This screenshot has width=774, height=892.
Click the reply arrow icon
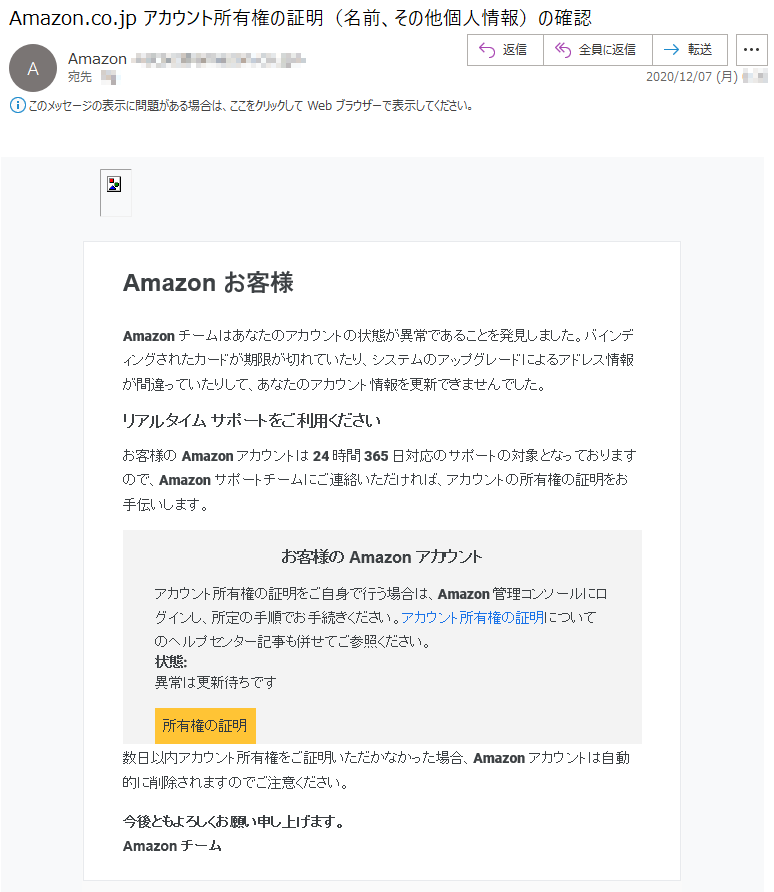(x=487, y=50)
